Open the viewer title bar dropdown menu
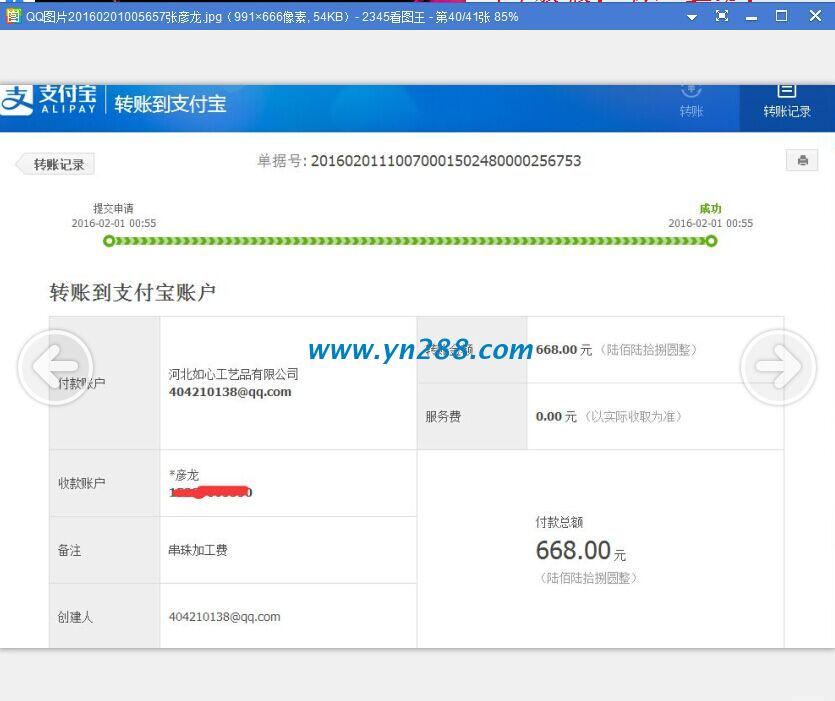 [692, 16]
